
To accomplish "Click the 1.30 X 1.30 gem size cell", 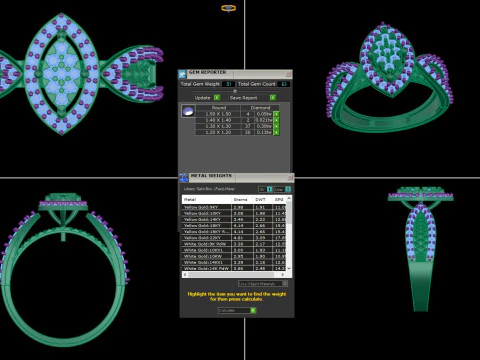I will tap(218, 126).
